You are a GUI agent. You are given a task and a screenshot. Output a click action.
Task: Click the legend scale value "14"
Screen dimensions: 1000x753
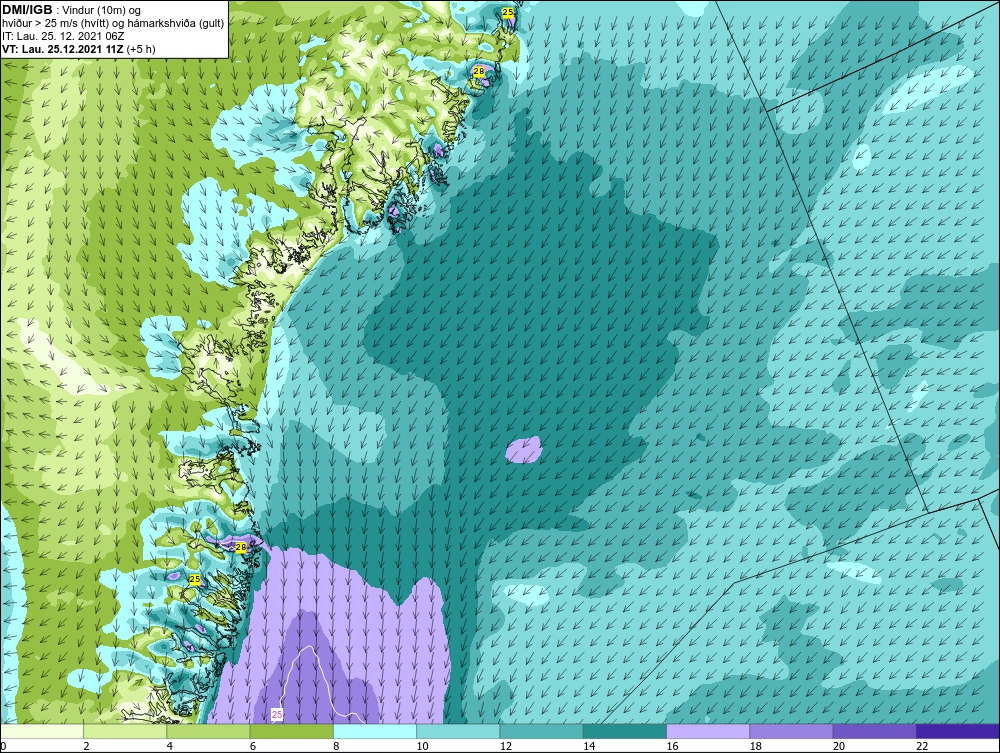tap(589, 747)
